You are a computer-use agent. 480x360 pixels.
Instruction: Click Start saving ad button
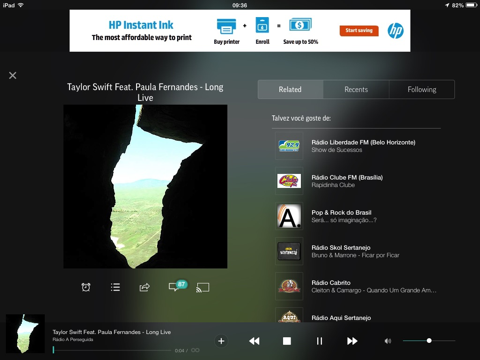(359, 30)
